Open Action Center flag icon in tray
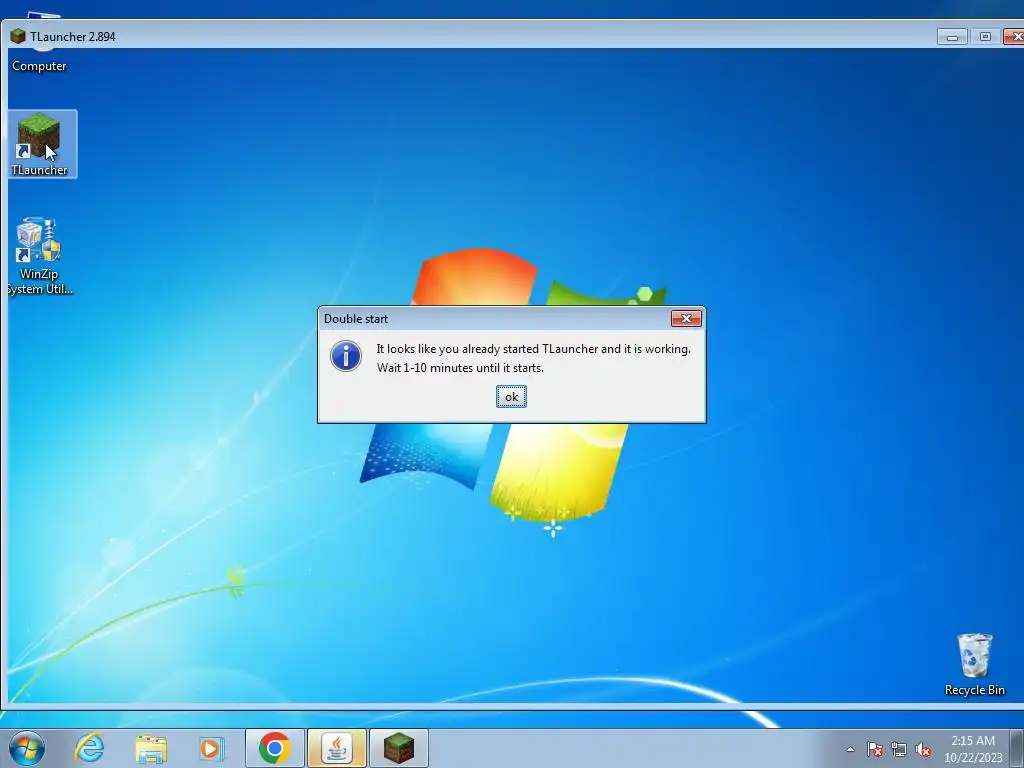 click(x=875, y=749)
